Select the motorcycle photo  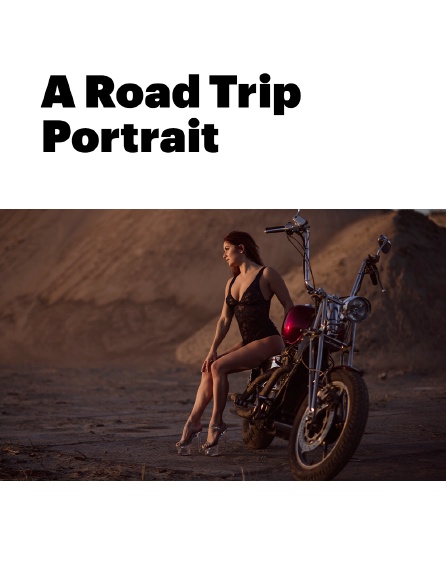coord(223,345)
